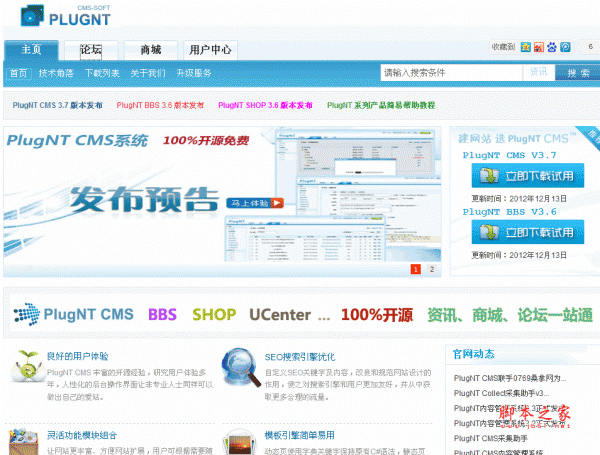Click the 收藏到 label beside share icons
Viewport: 600px width, 455px height.
click(504, 47)
